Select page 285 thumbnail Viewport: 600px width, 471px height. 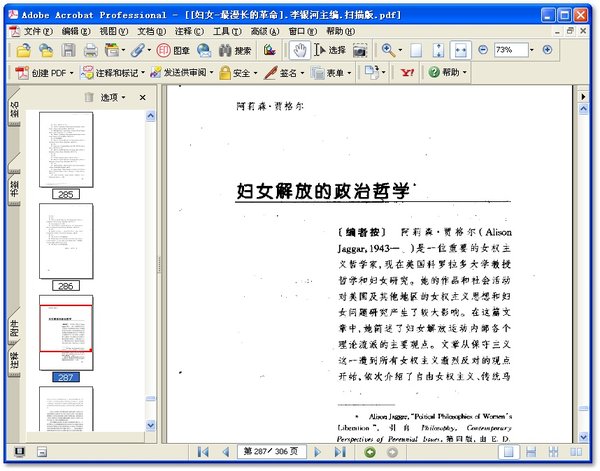[66, 150]
